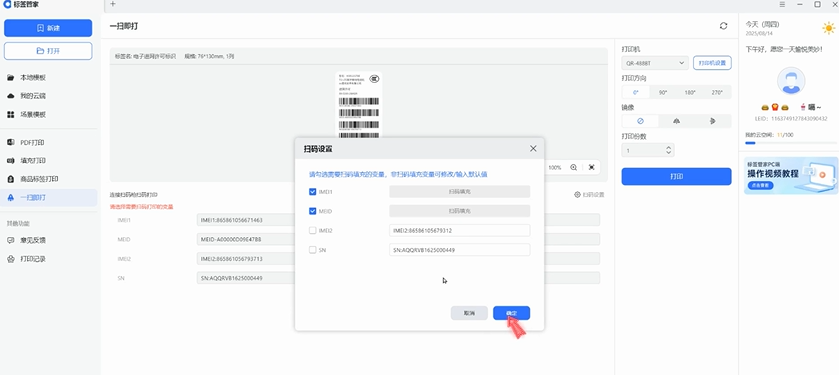Screen dimensions: 839x375
Task: Check the SN checkbox in dialog
Action: pos(312,250)
